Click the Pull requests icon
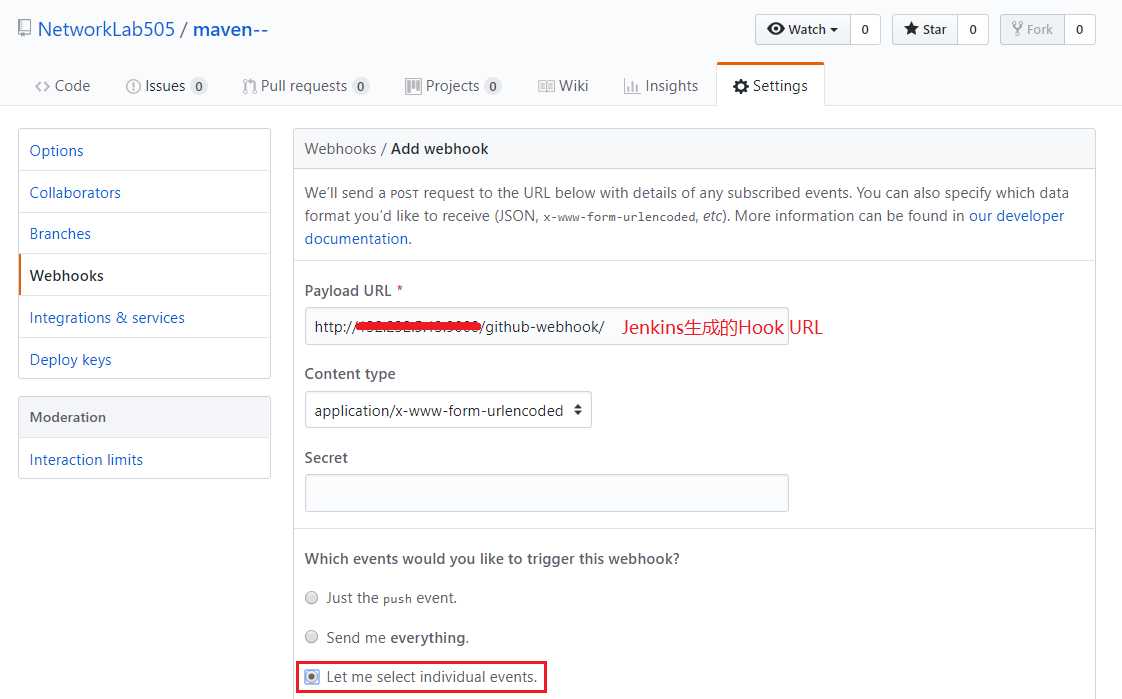The image size is (1122, 699). 249,87
